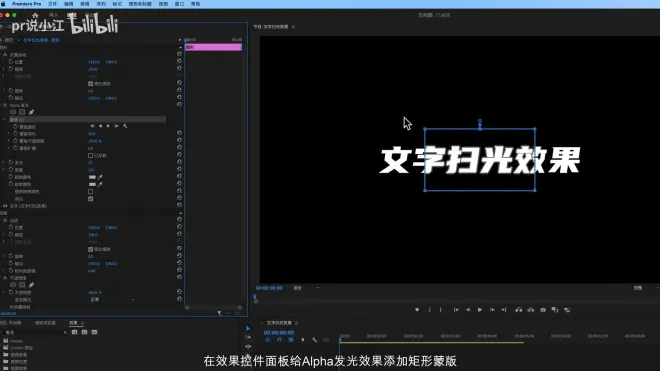
Task: Open Comparison View in Program Monitor
Action: (555, 310)
